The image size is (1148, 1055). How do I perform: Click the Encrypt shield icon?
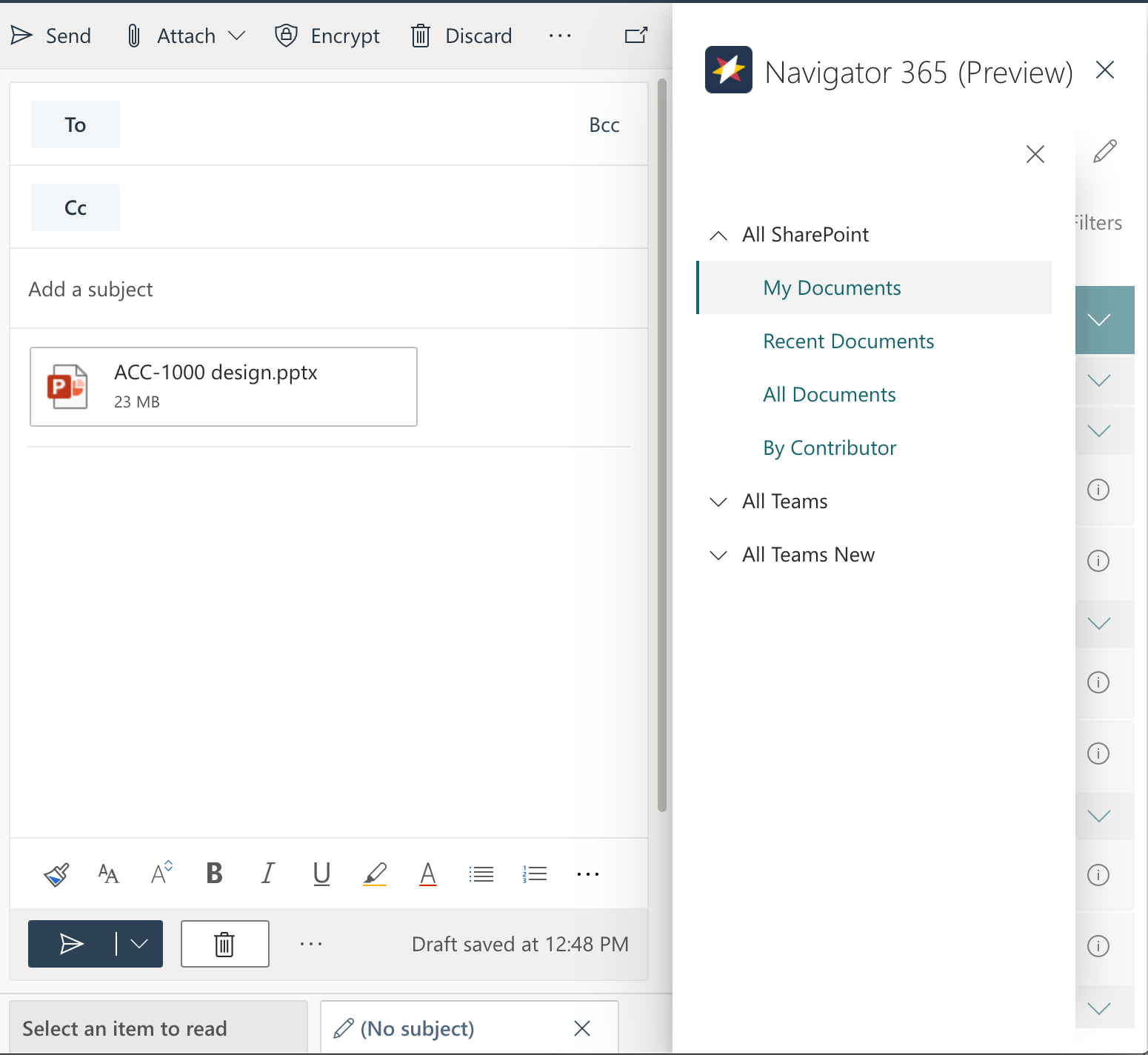286,36
